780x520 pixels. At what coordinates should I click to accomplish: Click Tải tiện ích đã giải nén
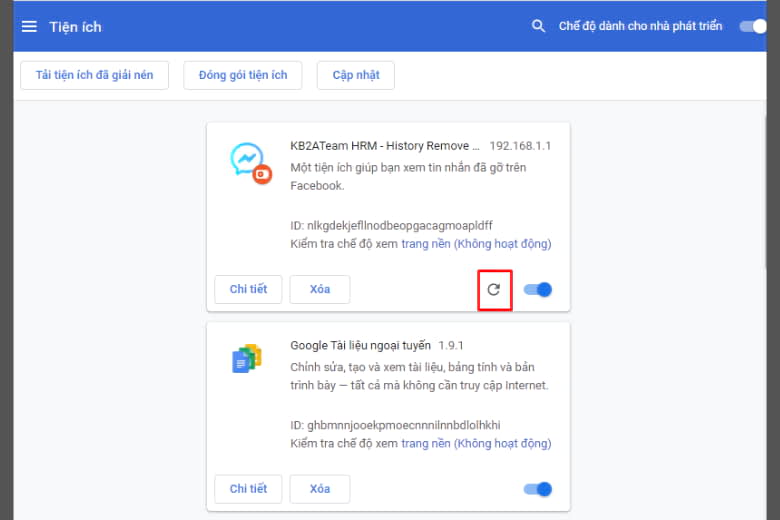click(x=95, y=75)
